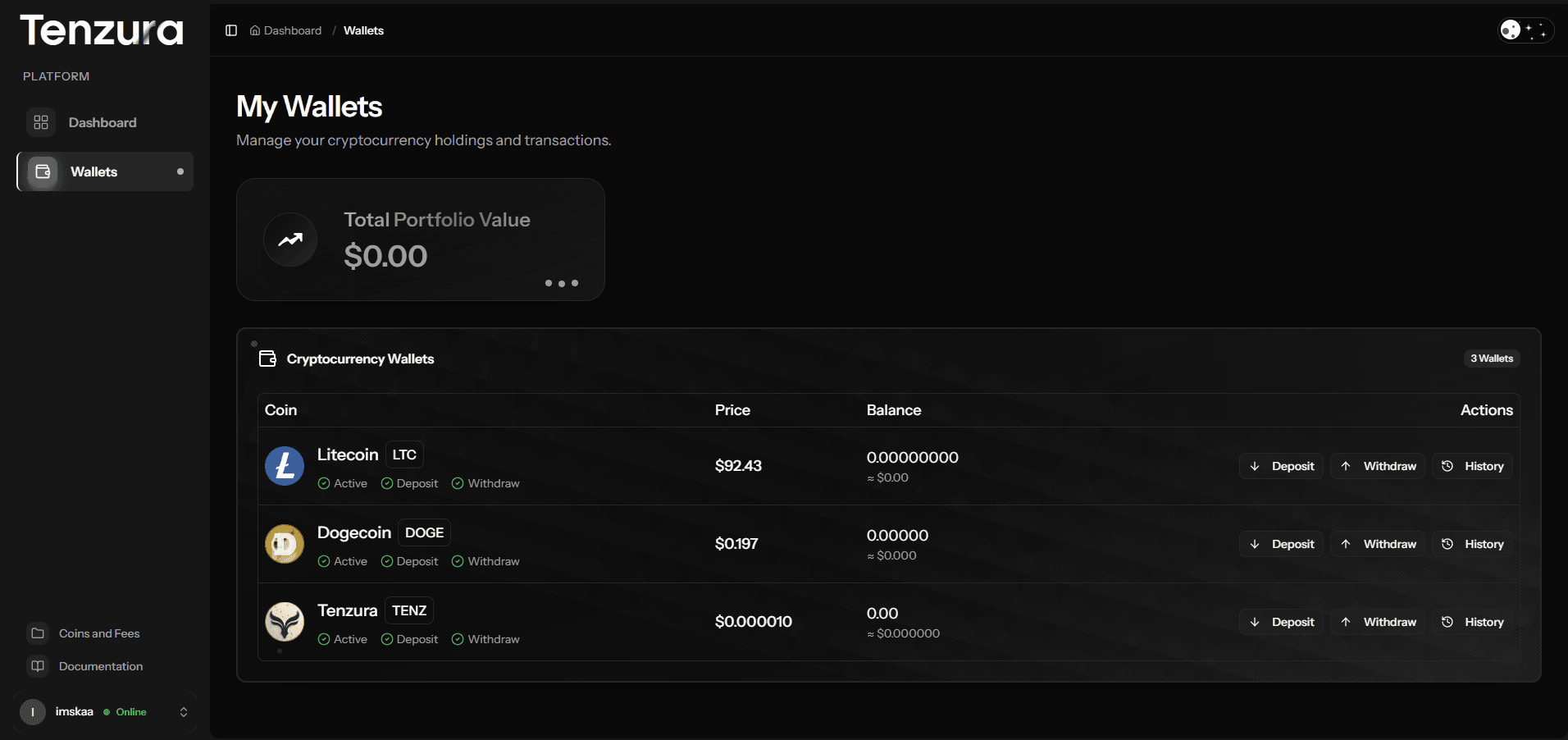Viewport: 1568px width, 740px height.
Task: Click Litecoin Deposit status check icon
Action: [x=387, y=483]
